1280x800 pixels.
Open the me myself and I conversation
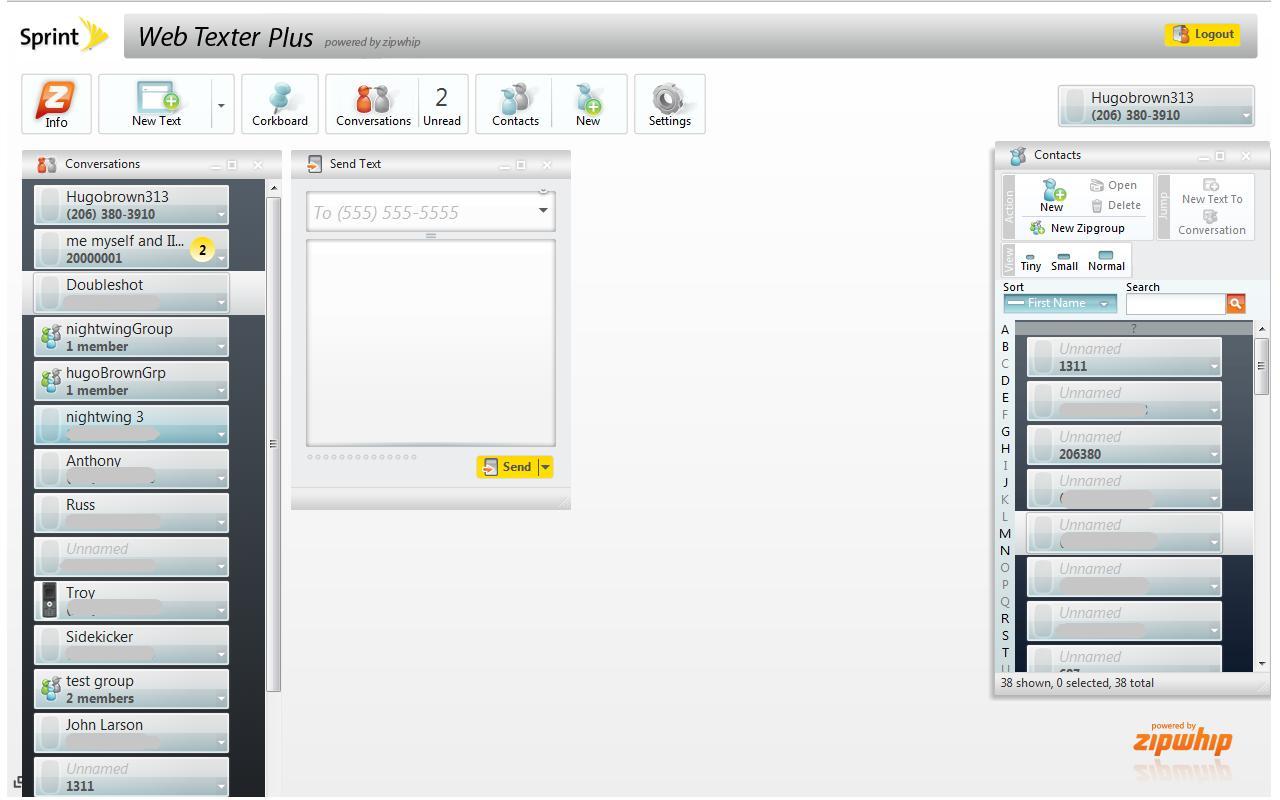tap(131, 249)
